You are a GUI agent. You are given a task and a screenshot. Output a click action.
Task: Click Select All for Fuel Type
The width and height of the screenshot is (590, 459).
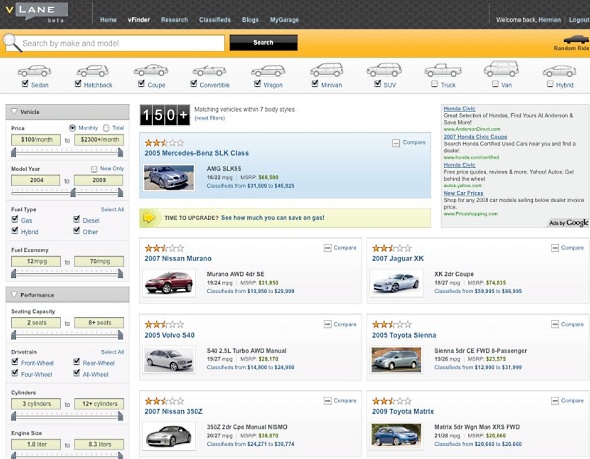[x=112, y=209]
